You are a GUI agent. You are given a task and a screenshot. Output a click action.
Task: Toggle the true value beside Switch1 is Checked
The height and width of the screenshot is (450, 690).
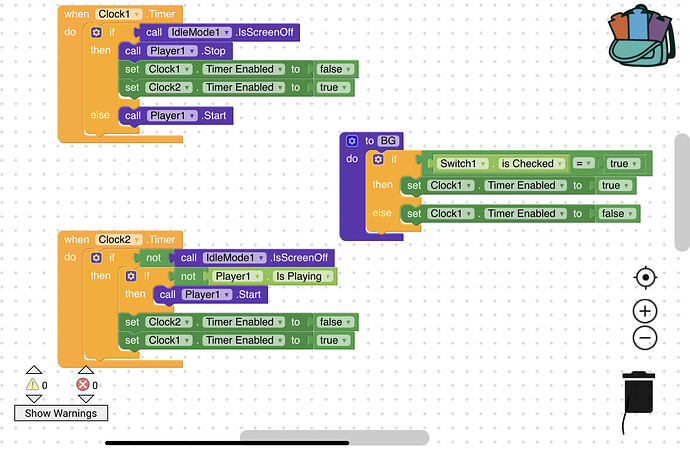point(623,164)
